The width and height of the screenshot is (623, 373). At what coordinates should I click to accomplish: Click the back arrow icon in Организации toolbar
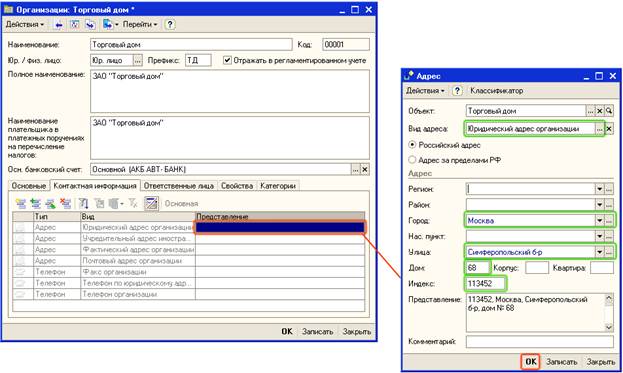(x=59, y=25)
